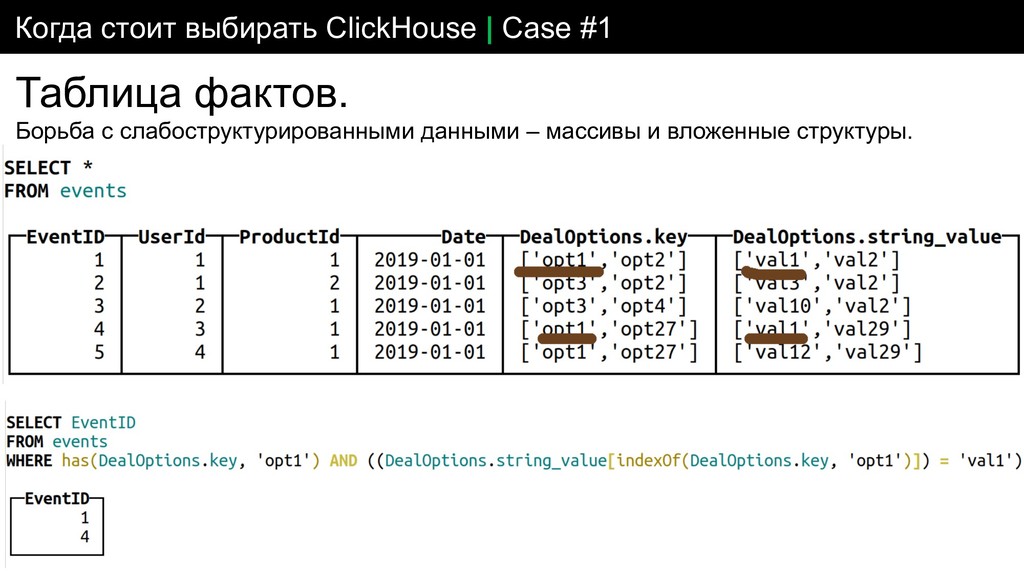Click UserId value 4 in the EventID 5 row
Screen dimensions: 1024x576
pyautogui.click(x=200, y=352)
